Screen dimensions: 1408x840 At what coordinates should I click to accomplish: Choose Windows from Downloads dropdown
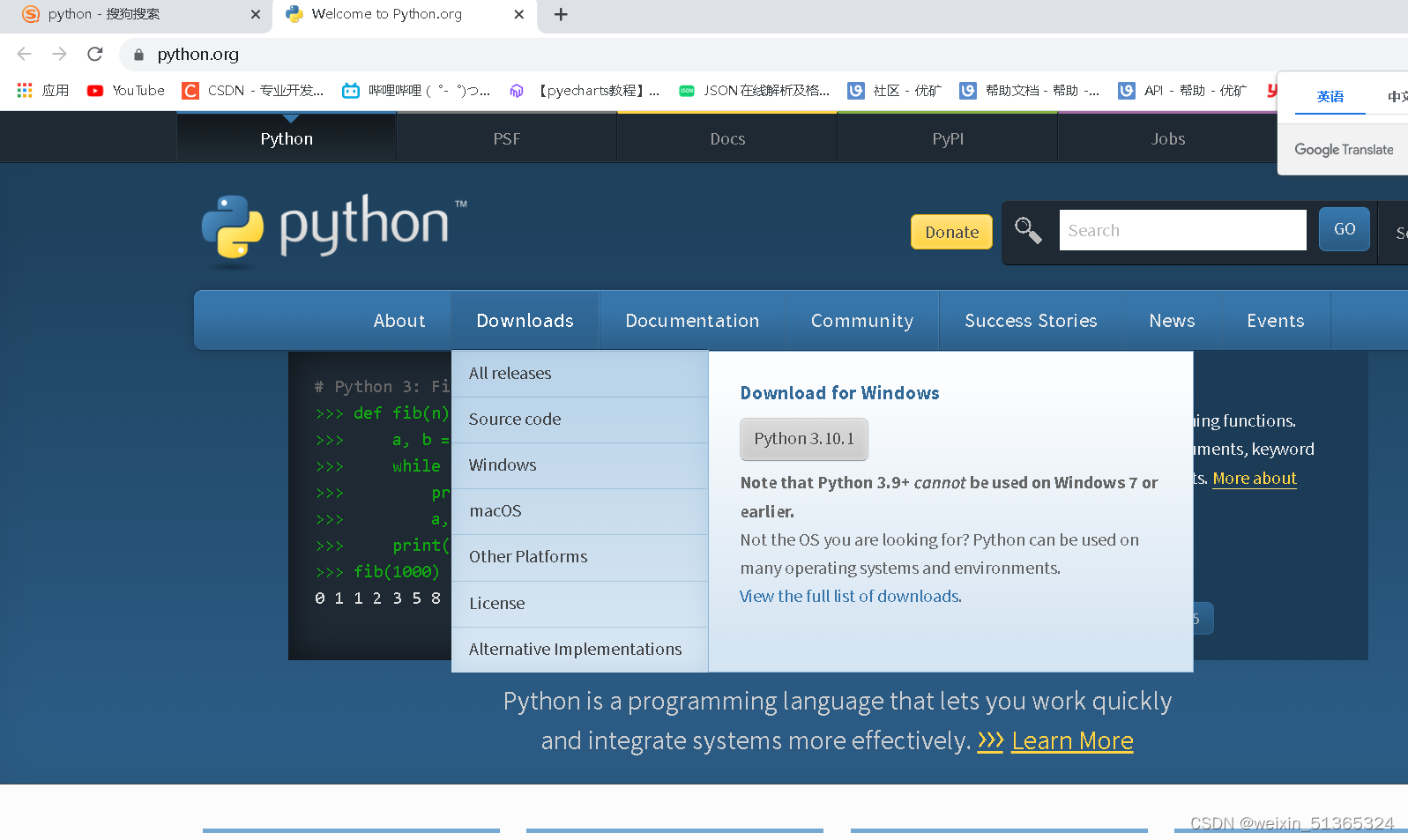[x=579, y=465]
